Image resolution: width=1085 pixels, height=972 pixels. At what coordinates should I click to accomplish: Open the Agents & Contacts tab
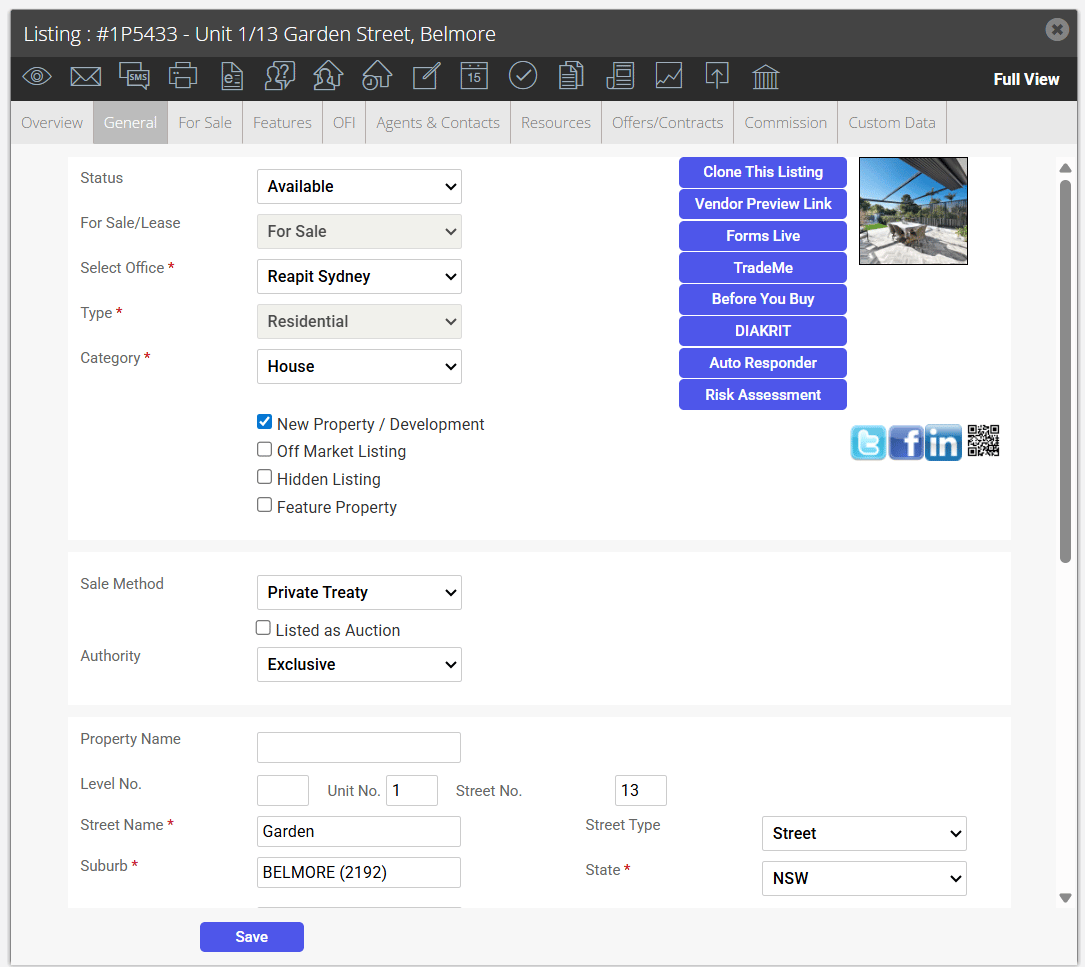point(438,123)
